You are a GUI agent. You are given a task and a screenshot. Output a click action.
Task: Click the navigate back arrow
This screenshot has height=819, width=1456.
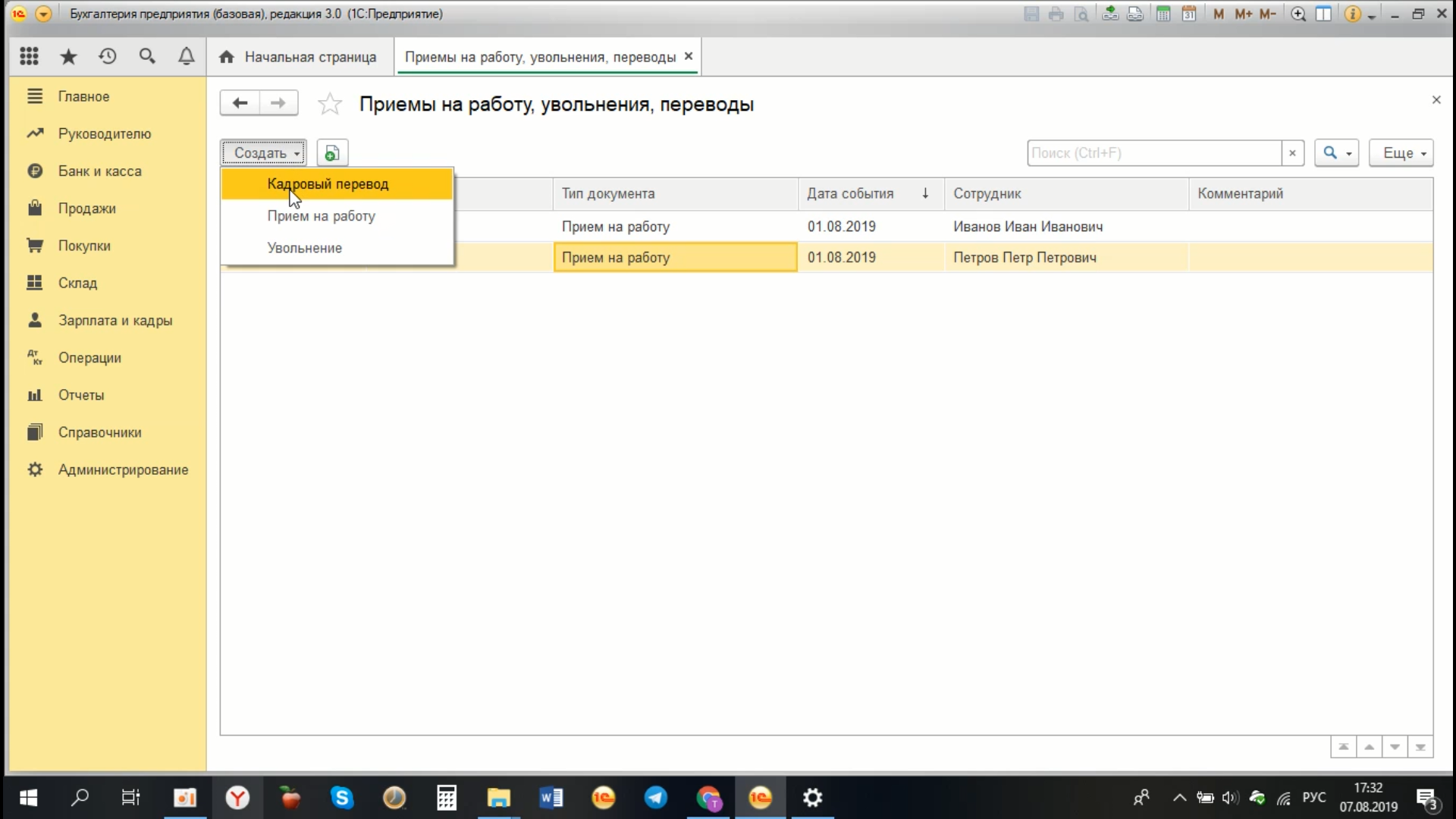[x=240, y=103]
